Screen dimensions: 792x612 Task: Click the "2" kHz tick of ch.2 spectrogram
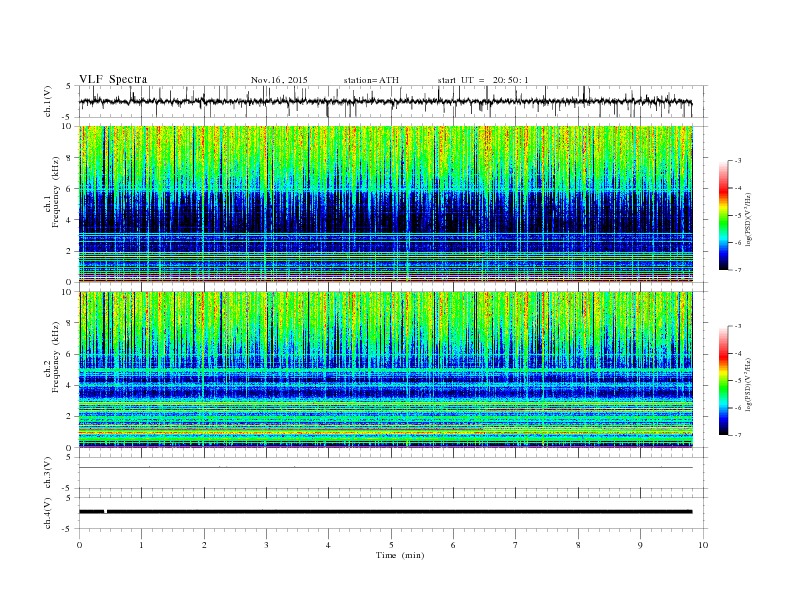(70, 417)
